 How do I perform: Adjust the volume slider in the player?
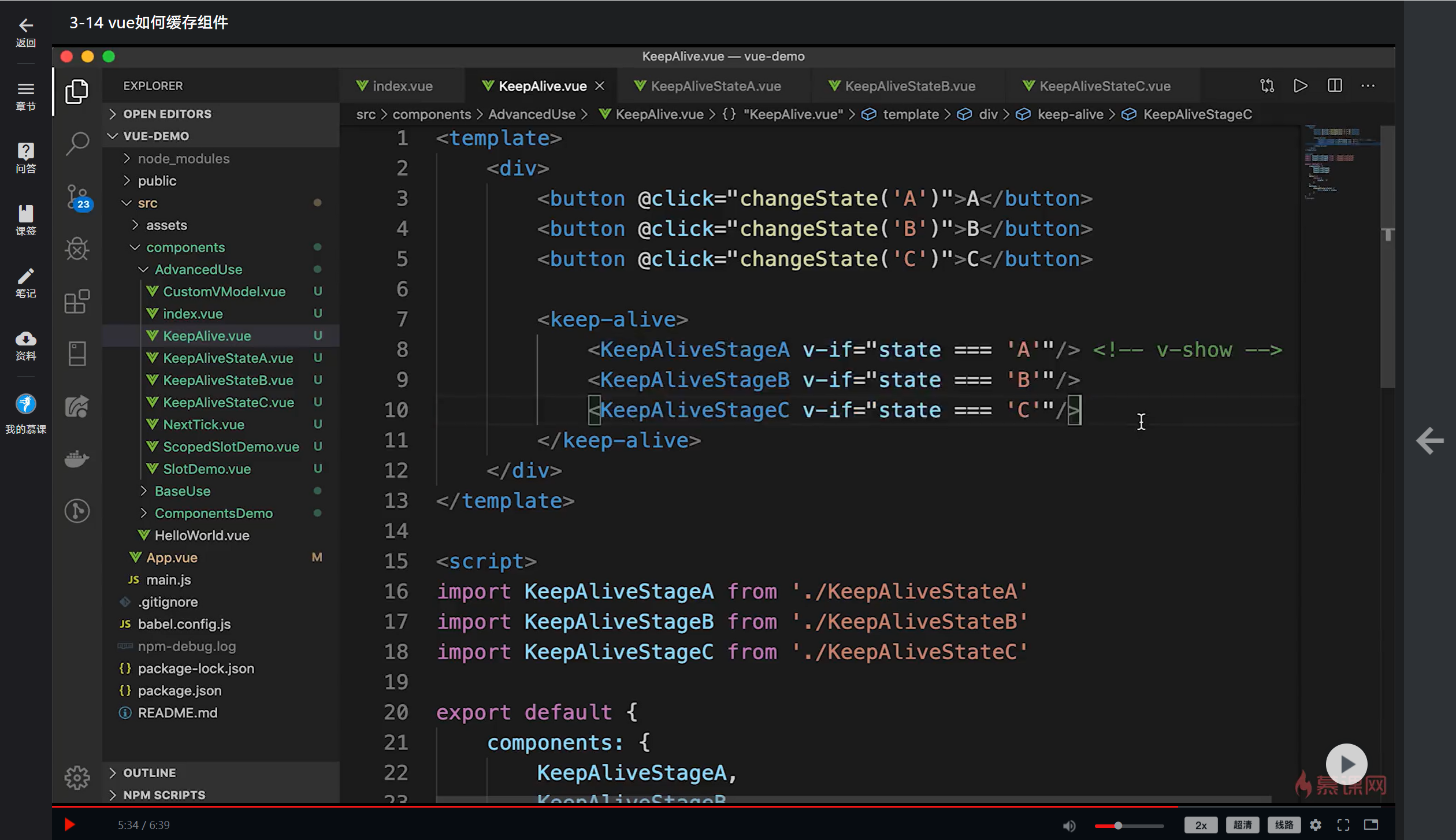click(x=1118, y=826)
